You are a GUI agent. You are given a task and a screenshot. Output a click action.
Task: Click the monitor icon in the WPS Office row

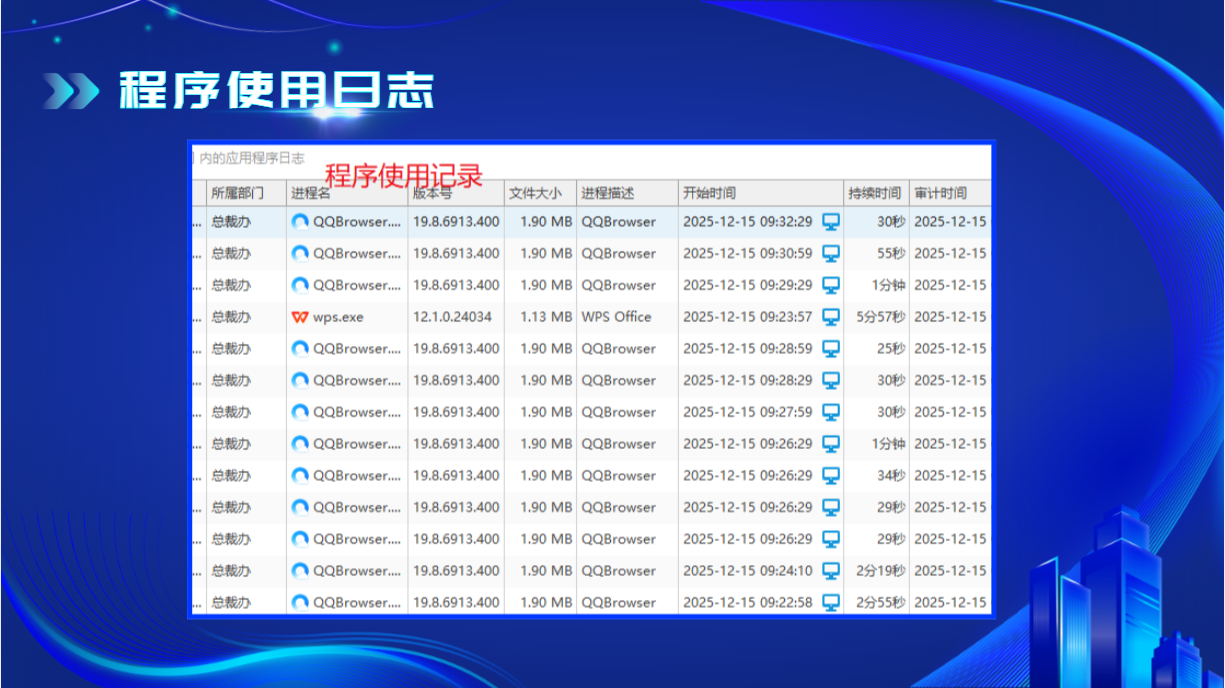click(831, 317)
